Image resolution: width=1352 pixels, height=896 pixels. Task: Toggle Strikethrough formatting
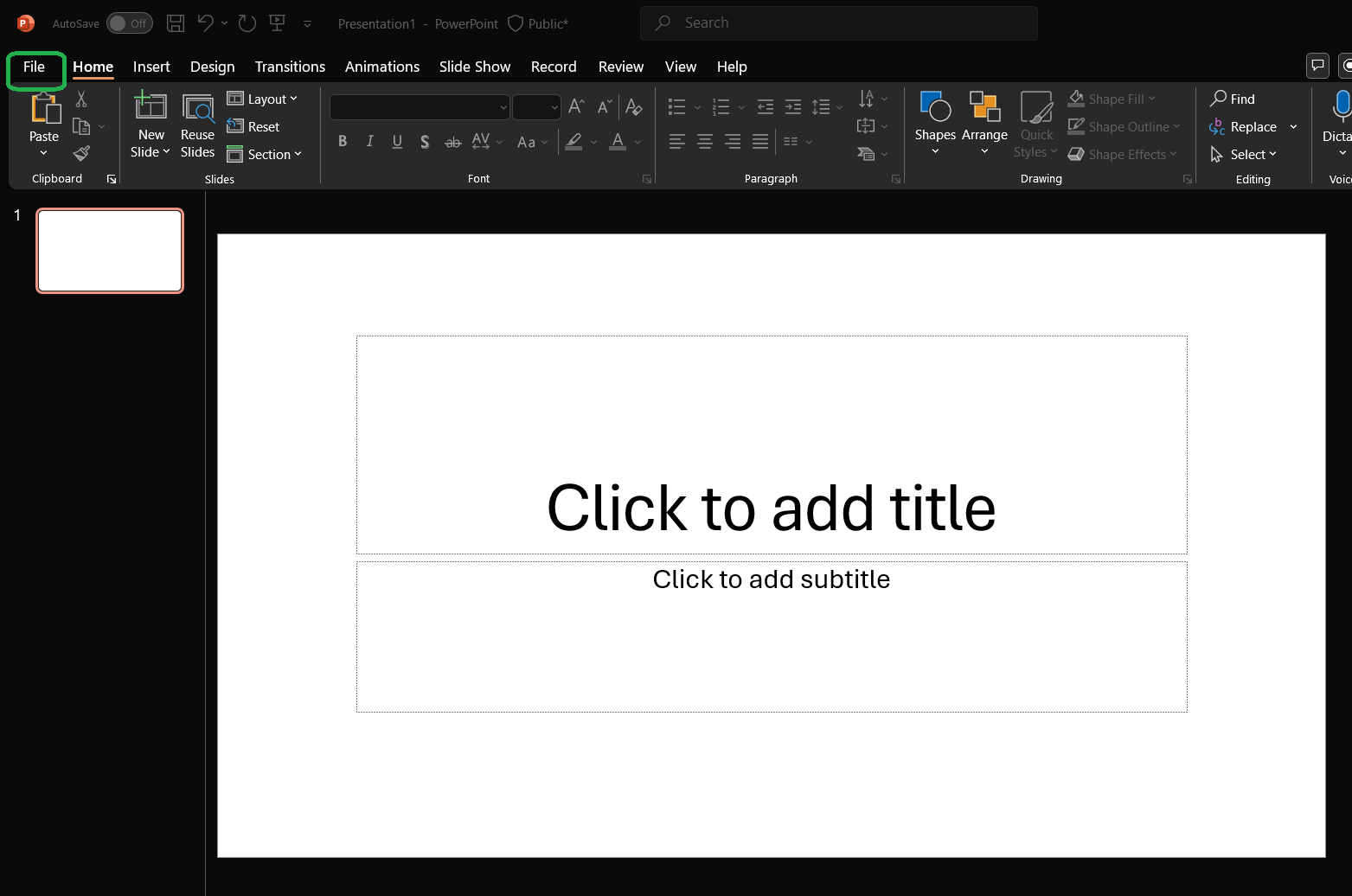click(x=452, y=141)
